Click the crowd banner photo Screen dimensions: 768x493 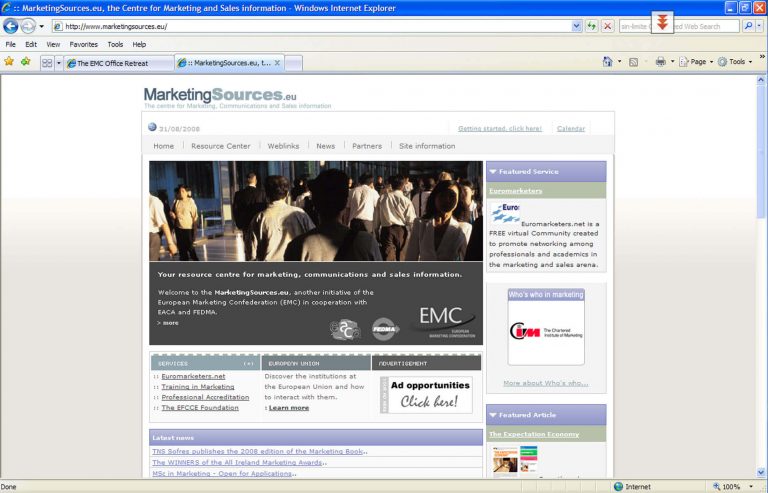click(x=316, y=211)
